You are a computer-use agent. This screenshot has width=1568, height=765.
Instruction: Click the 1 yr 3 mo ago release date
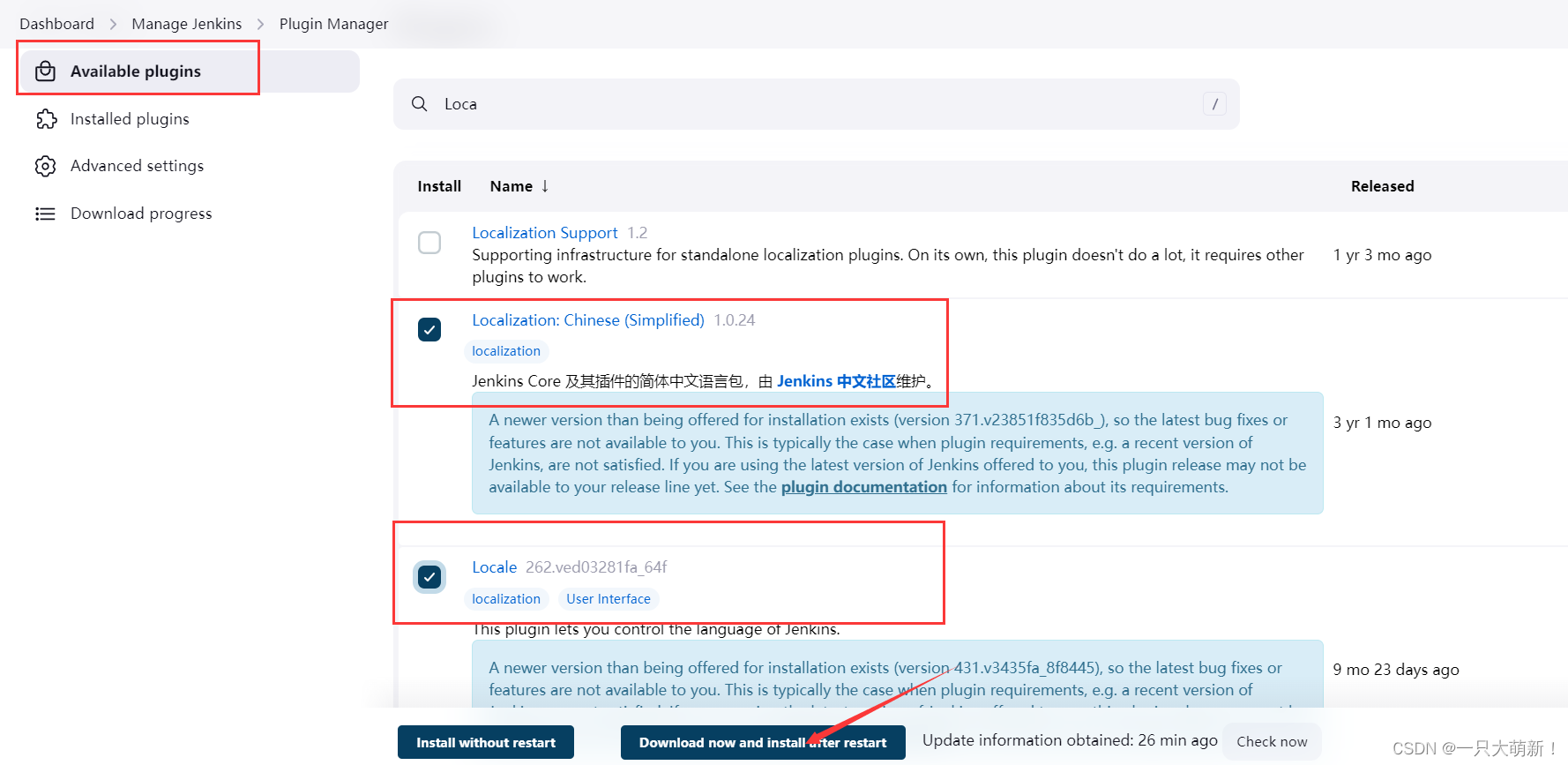tap(1382, 255)
